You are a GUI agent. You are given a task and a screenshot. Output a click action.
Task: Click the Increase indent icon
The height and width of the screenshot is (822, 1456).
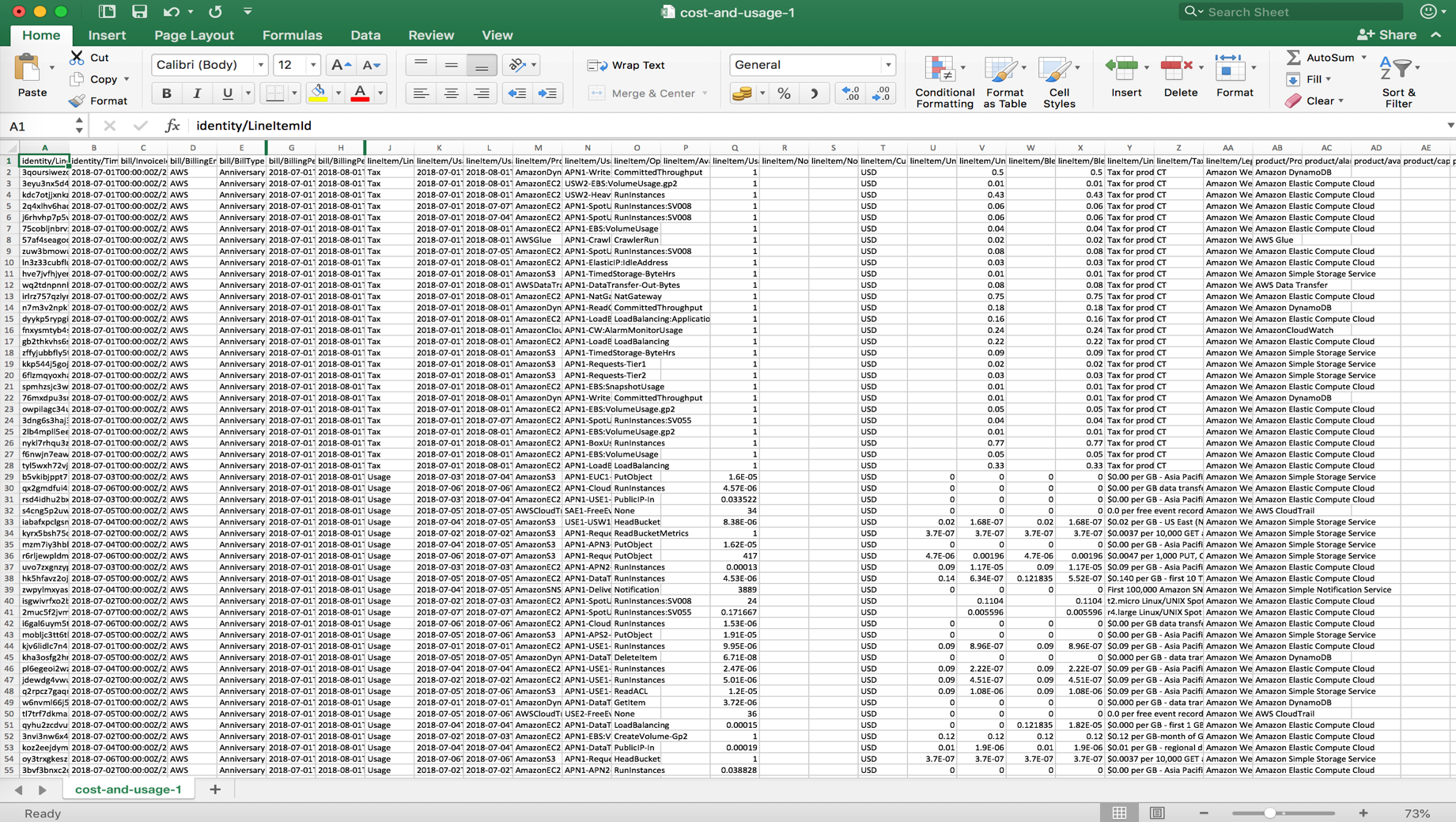pos(547,93)
